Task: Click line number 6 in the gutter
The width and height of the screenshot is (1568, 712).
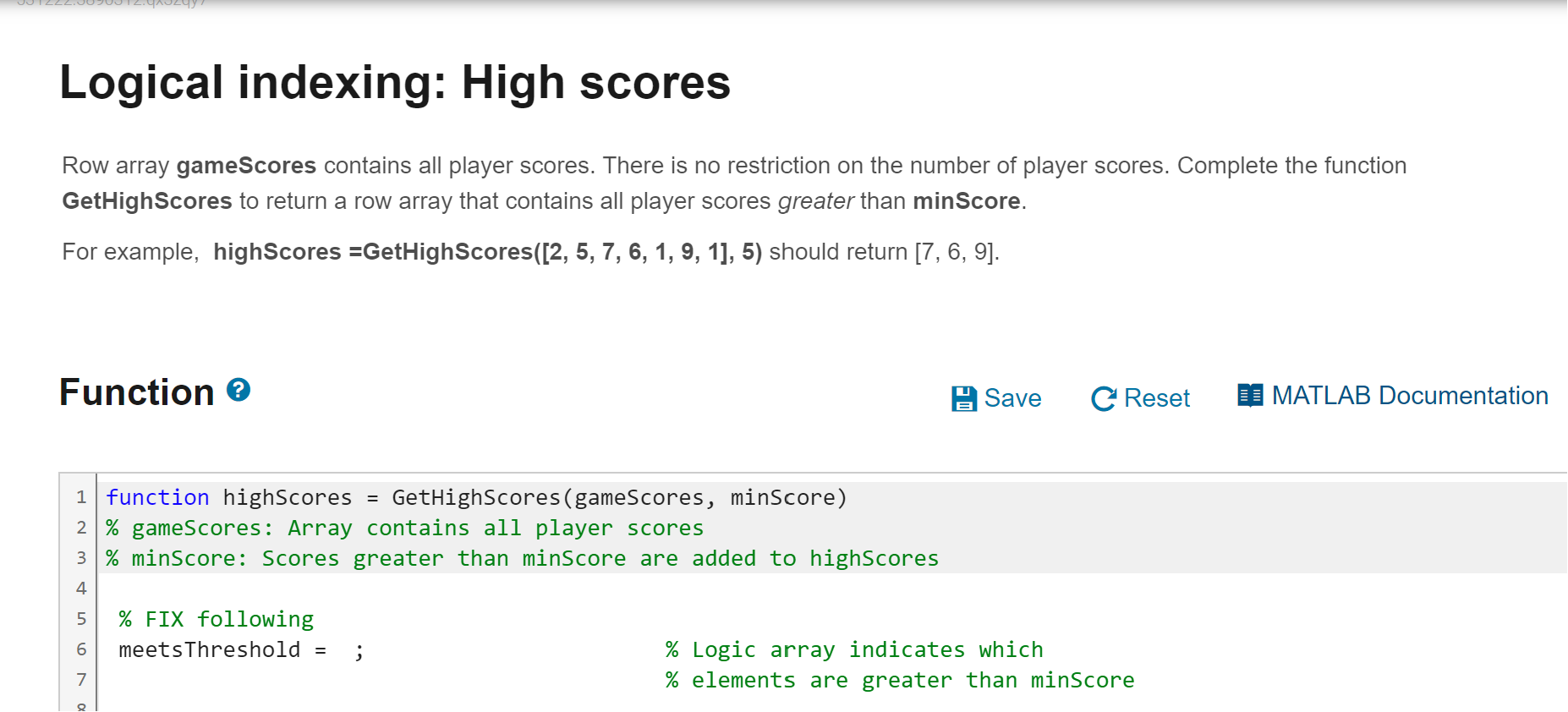Action: (81, 649)
